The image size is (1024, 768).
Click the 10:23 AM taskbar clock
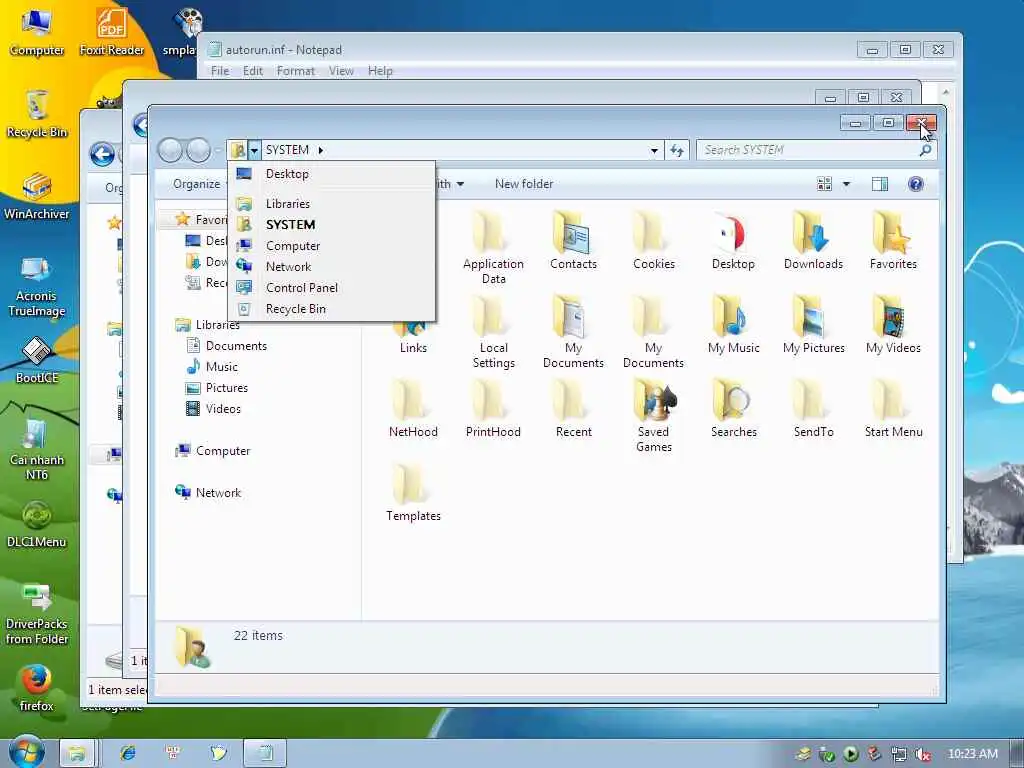(x=972, y=754)
